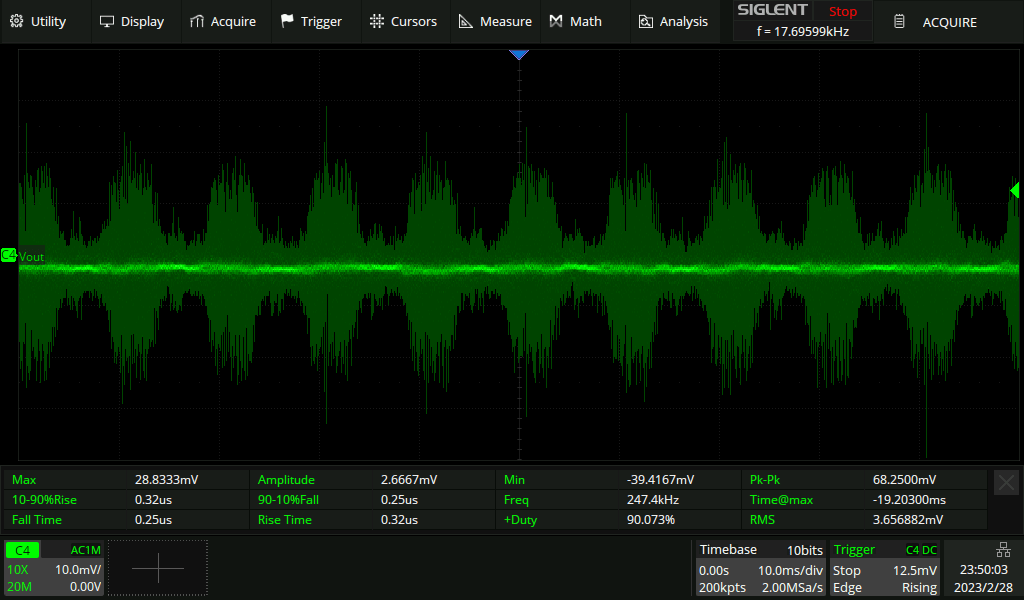Click the Math M icon
The image size is (1024, 600).
pos(556,22)
